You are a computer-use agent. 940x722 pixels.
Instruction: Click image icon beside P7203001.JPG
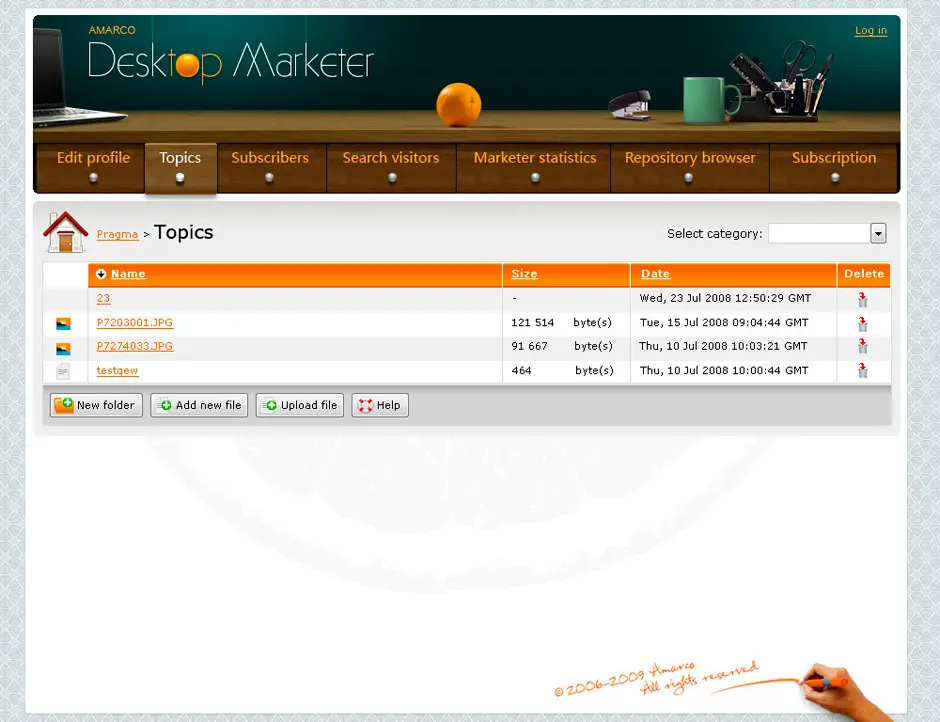click(63, 324)
